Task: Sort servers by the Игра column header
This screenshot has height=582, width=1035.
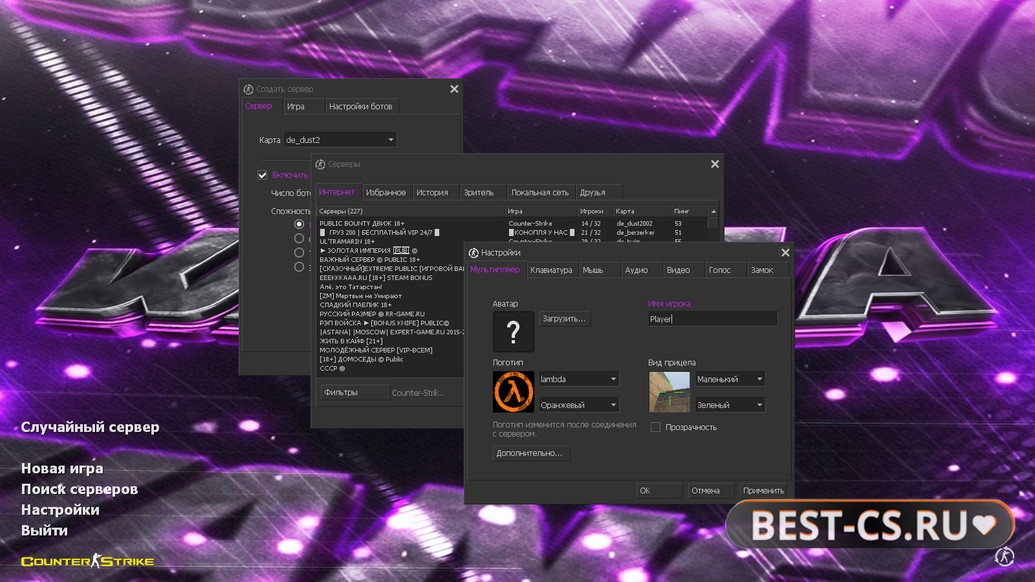Action: pos(541,211)
